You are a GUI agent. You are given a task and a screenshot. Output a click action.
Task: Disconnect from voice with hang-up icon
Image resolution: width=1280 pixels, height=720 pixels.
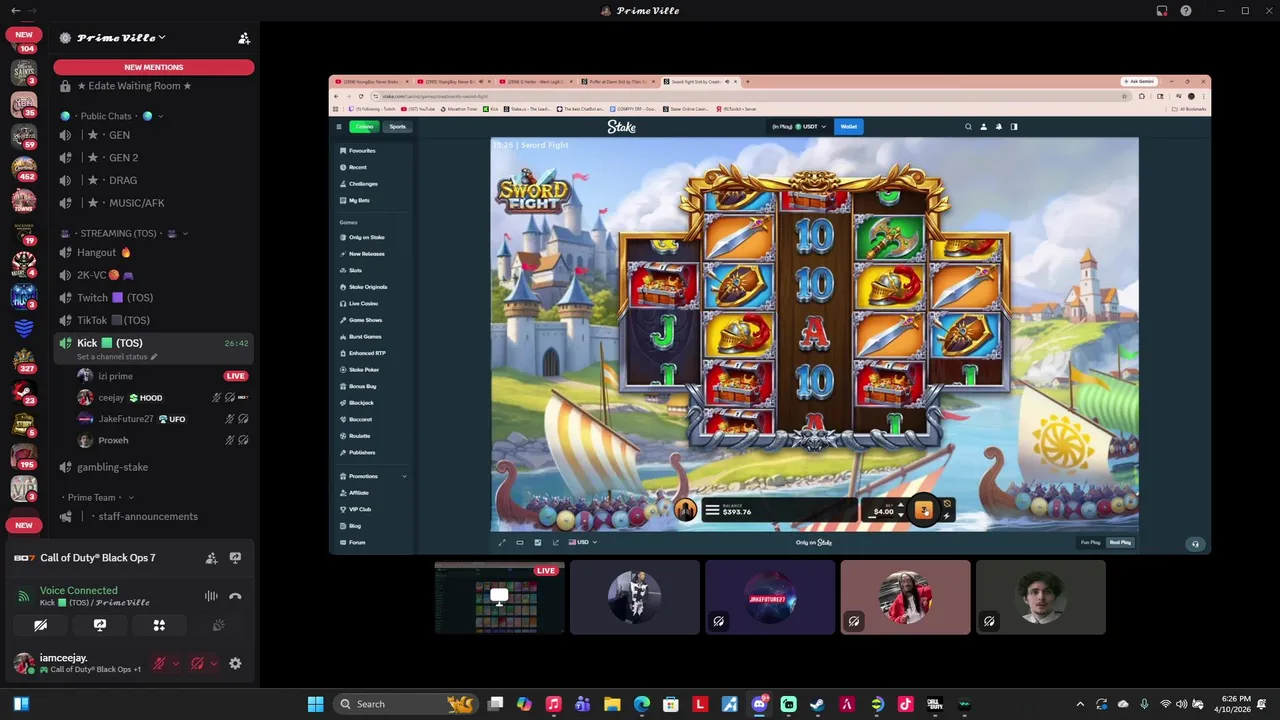coord(235,596)
